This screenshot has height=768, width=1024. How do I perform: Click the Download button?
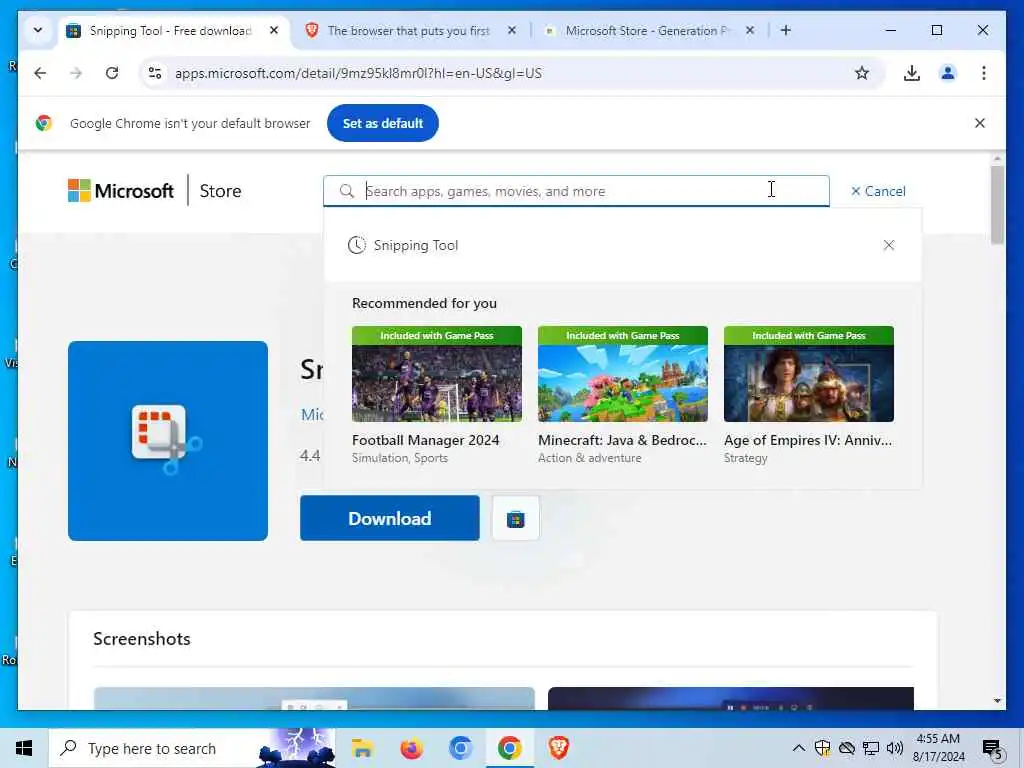tap(390, 518)
